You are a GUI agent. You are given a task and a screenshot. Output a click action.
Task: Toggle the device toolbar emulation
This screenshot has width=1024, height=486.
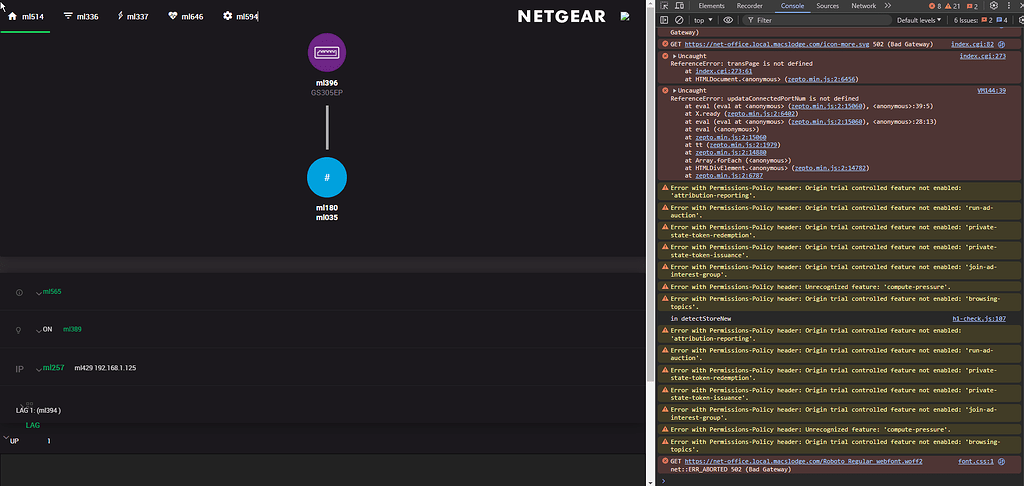click(x=680, y=6)
